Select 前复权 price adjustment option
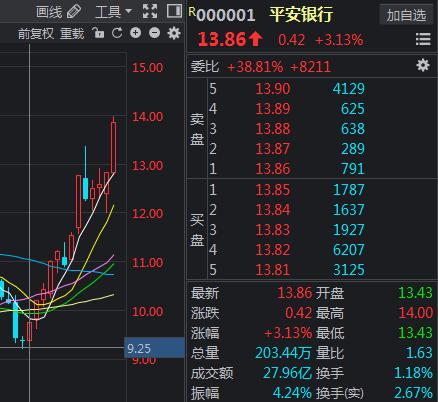 click(36, 33)
